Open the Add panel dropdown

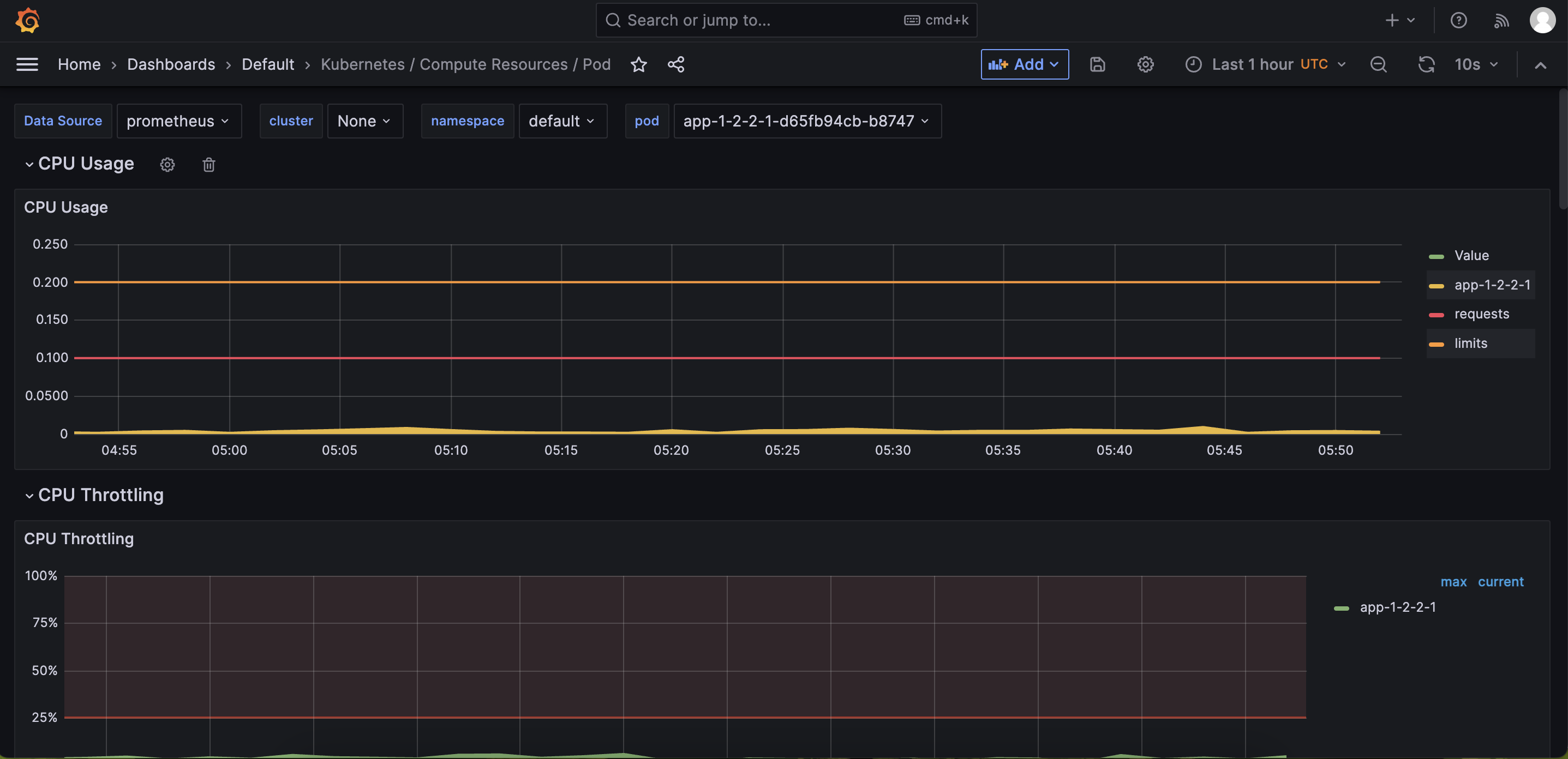coord(1025,64)
